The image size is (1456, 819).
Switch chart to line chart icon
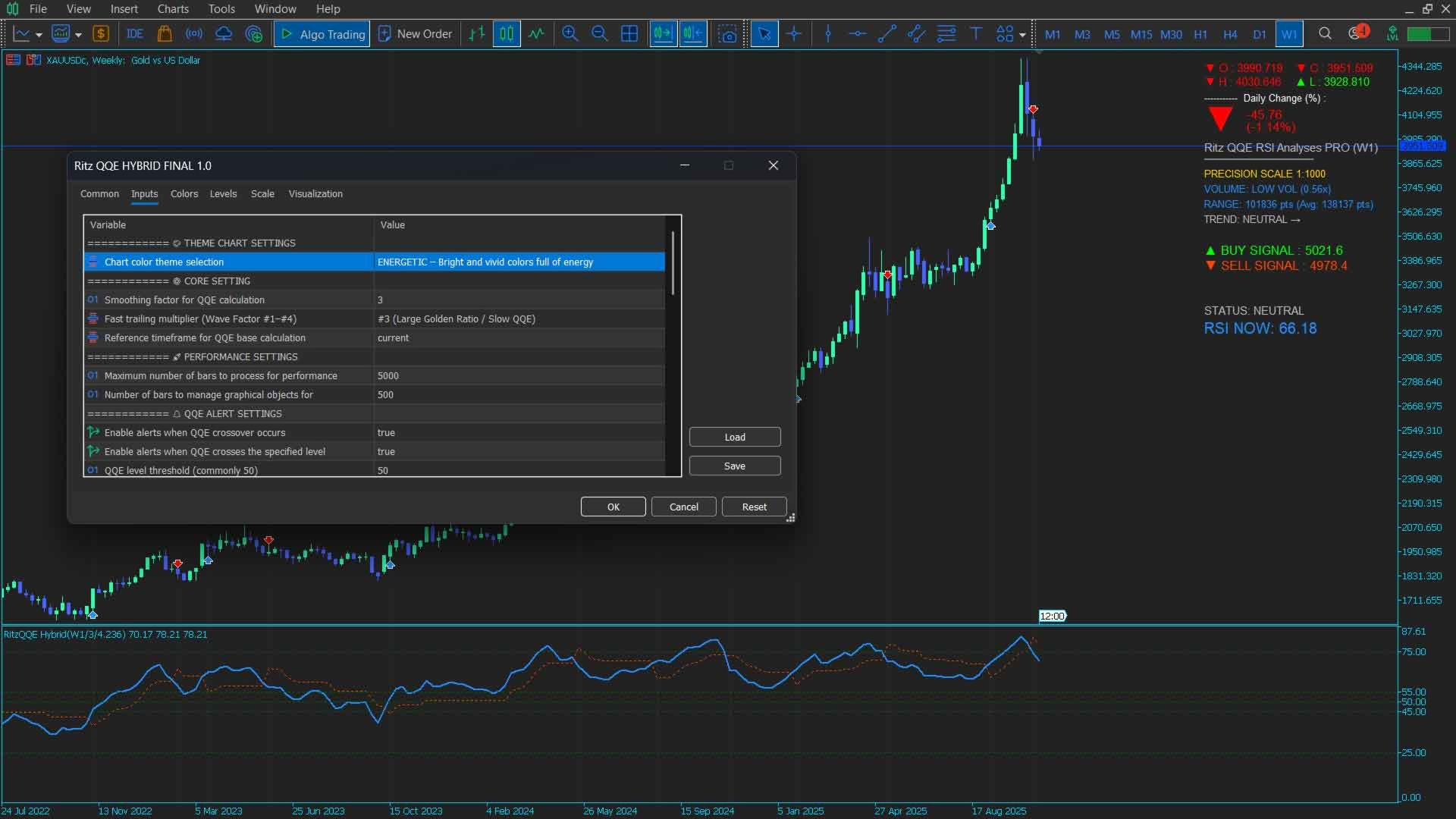click(x=536, y=34)
